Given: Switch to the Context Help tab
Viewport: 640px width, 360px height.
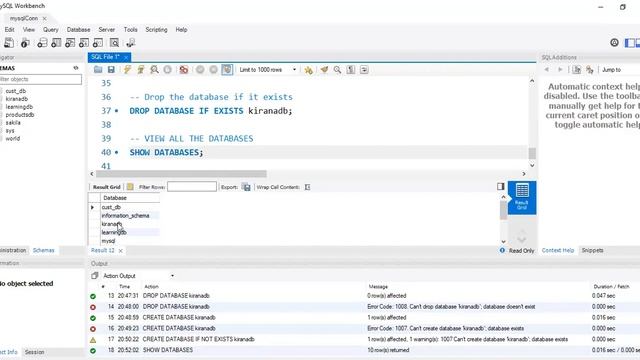Looking at the screenshot, I should [558, 250].
